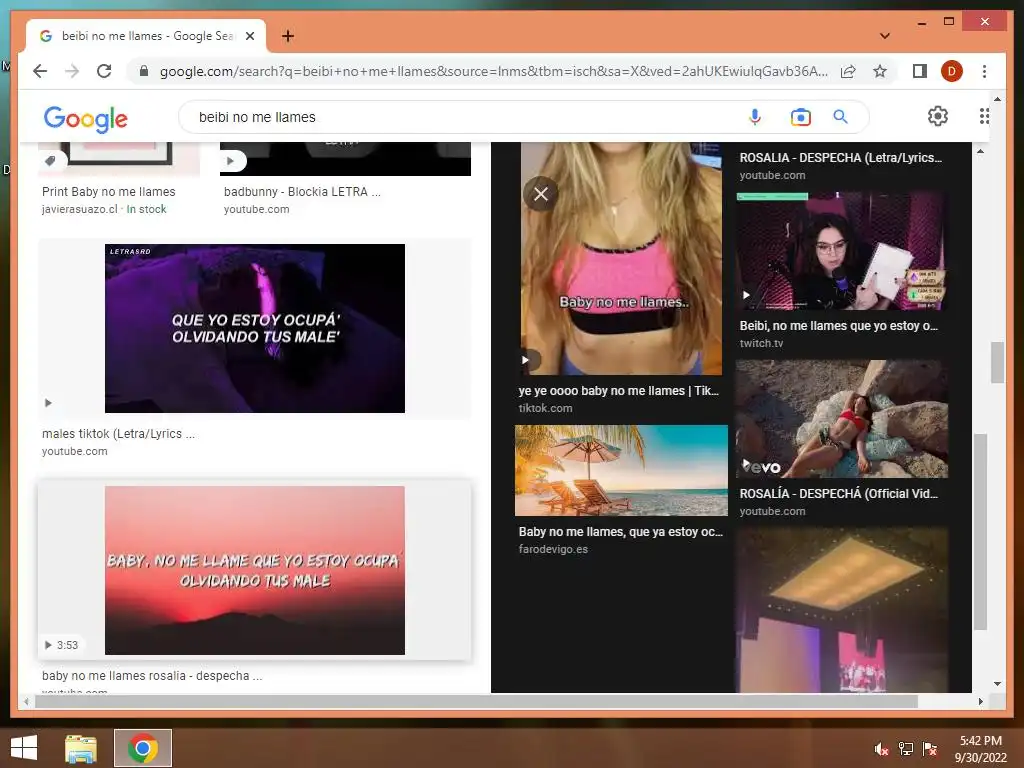Open the TikTok Baby no me llames image
The height and width of the screenshot is (768, 1024).
[621, 259]
